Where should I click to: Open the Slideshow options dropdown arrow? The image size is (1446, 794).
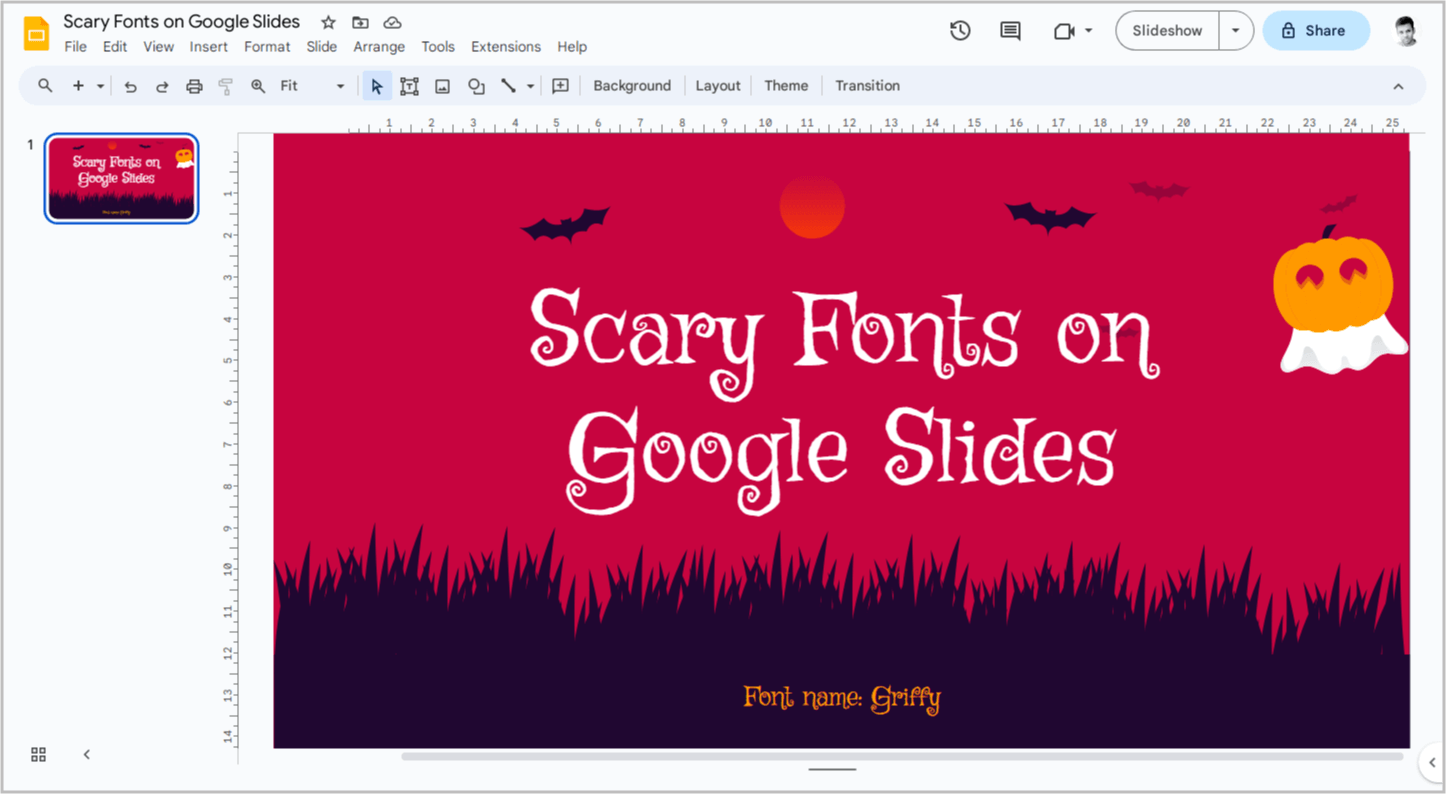[1236, 31]
